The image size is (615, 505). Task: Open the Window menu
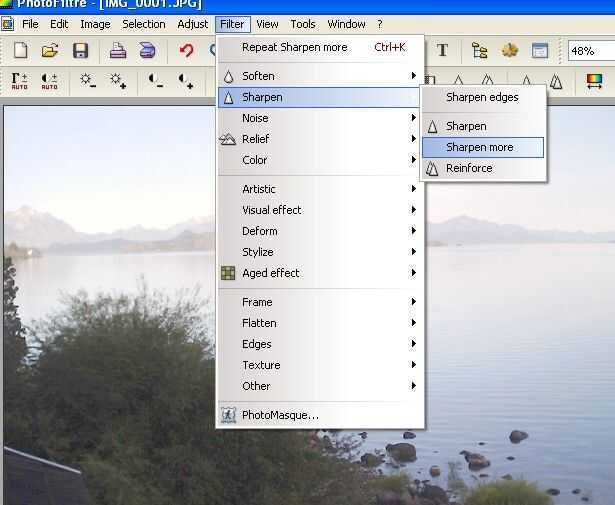point(346,24)
